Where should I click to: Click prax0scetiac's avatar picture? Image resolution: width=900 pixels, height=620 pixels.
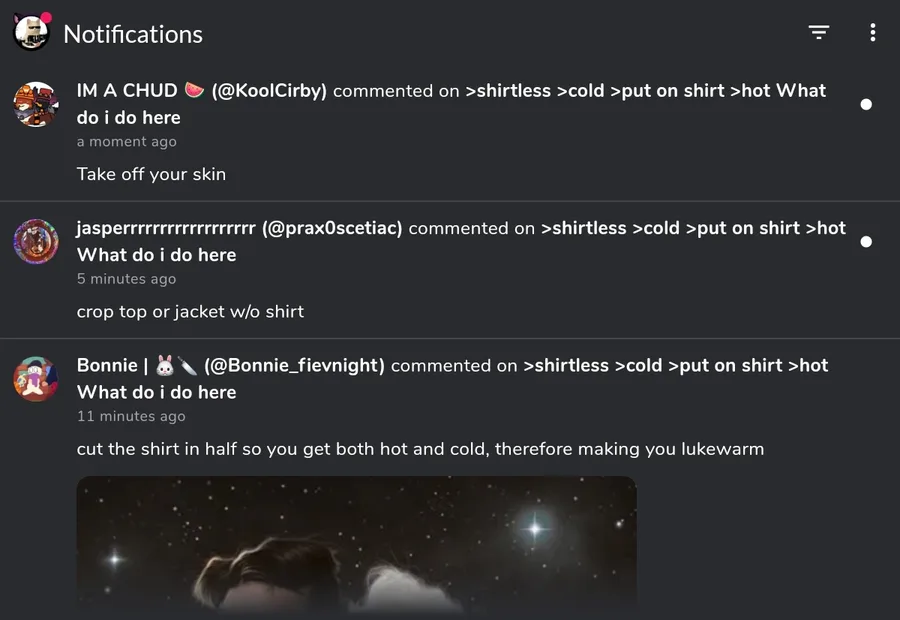click(x=35, y=242)
